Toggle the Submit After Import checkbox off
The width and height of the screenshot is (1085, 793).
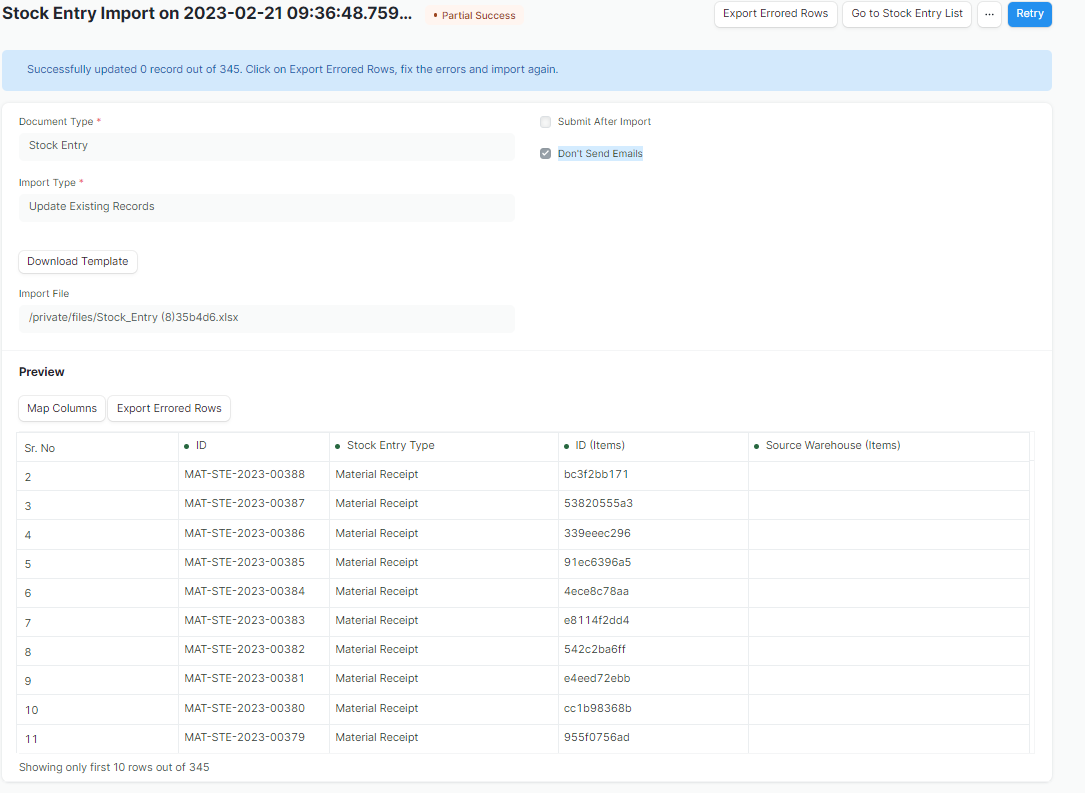click(545, 121)
